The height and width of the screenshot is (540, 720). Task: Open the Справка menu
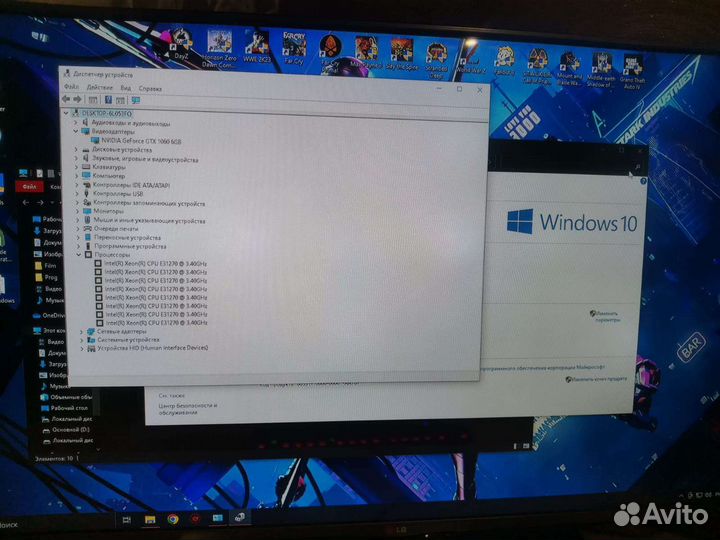[x=150, y=89]
